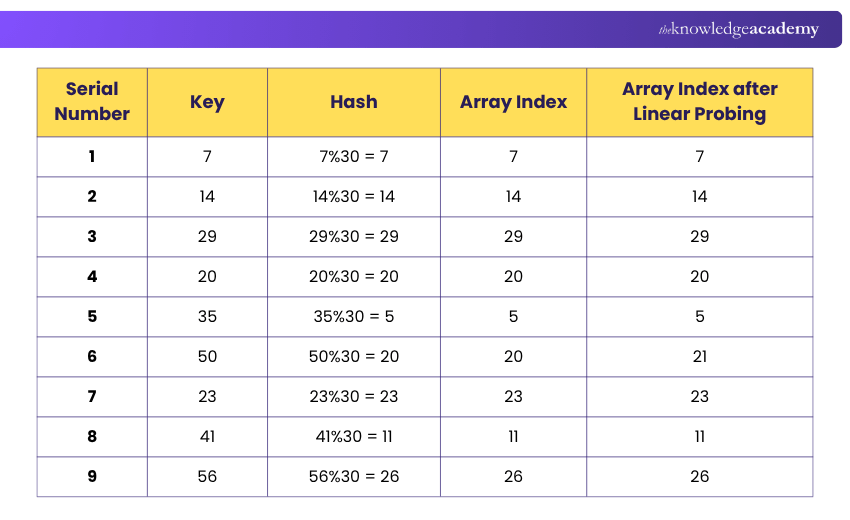The image size is (850, 520).
Task: Pick Array Index cell for key 23
Action: click(x=513, y=396)
